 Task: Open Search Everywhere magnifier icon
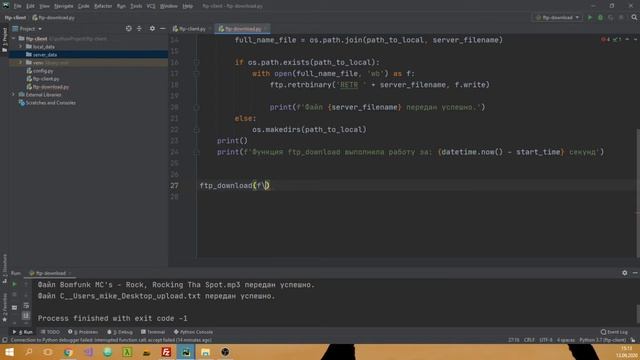click(634, 18)
